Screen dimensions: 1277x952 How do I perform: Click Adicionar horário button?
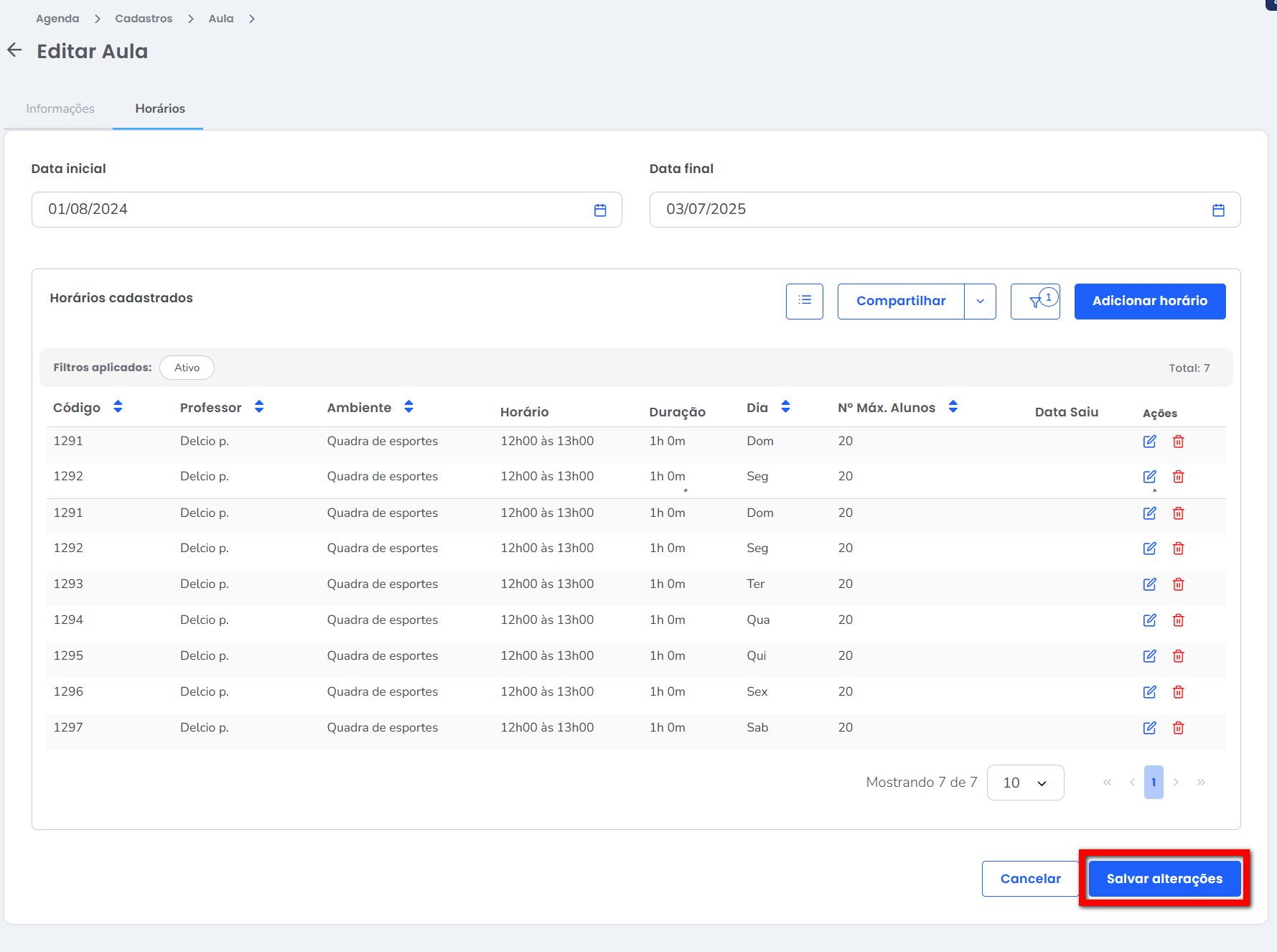1150,302
